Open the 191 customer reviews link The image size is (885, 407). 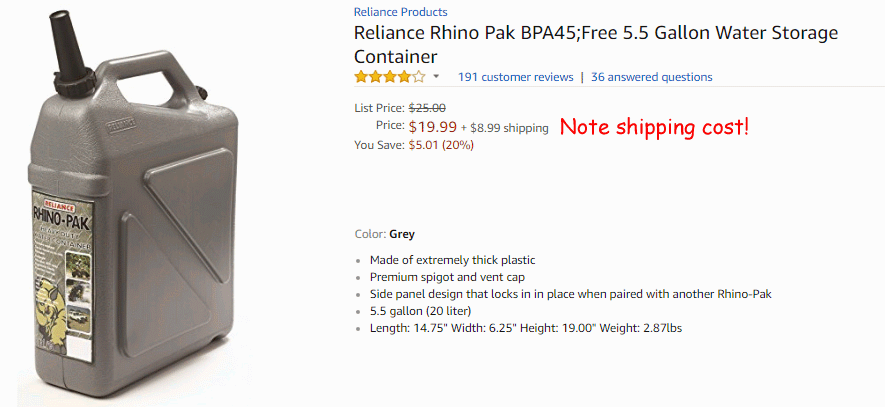point(515,77)
